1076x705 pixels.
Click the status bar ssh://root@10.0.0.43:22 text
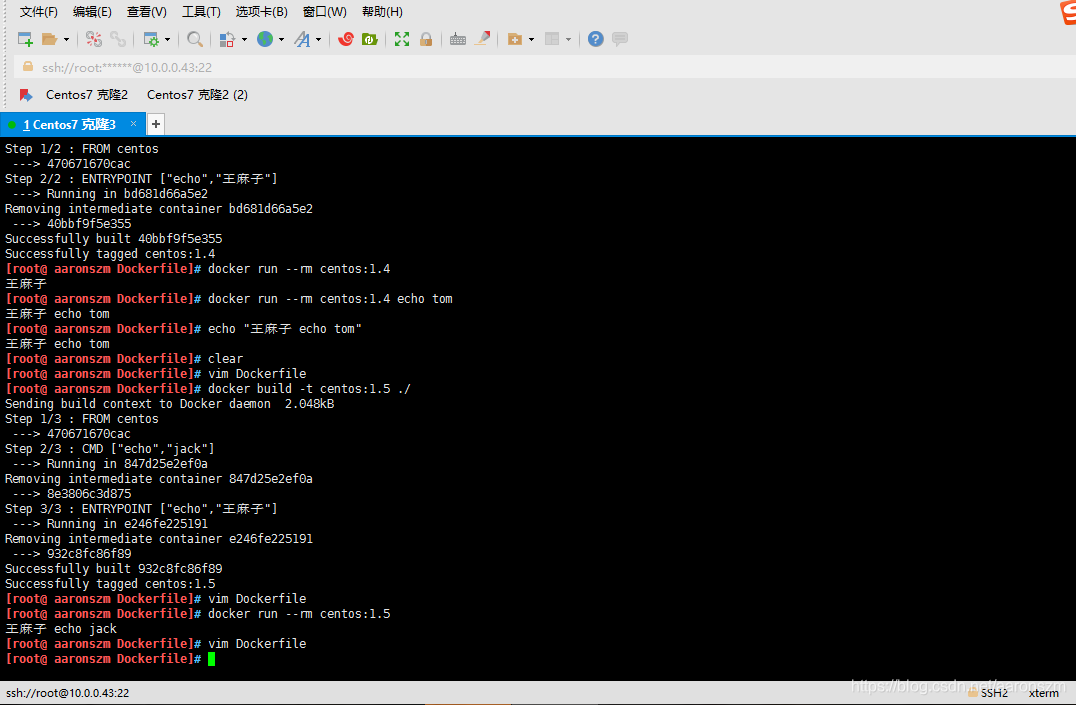[x=67, y=693]
